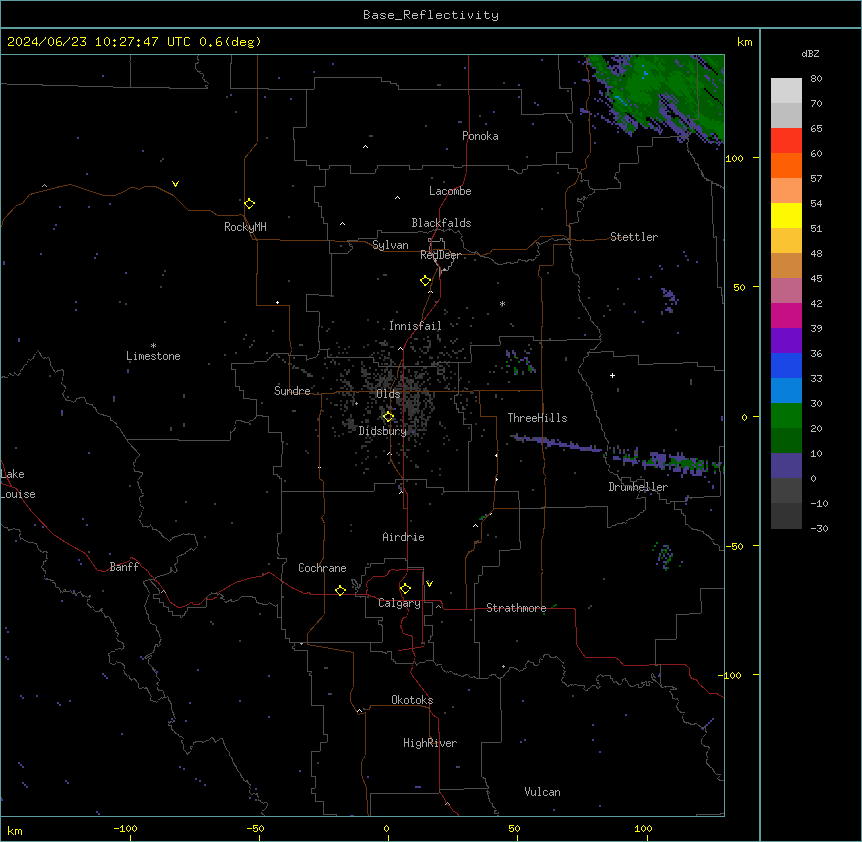Click the Ponoka city label

point(480,136)
